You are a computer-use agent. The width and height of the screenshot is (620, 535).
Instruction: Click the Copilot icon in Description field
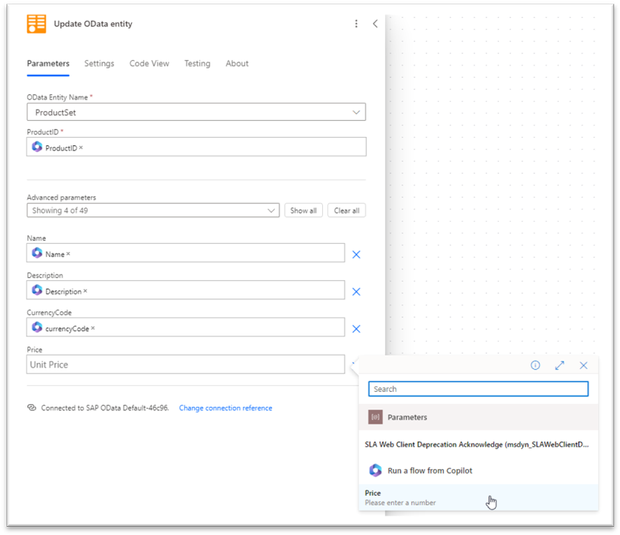37,290
